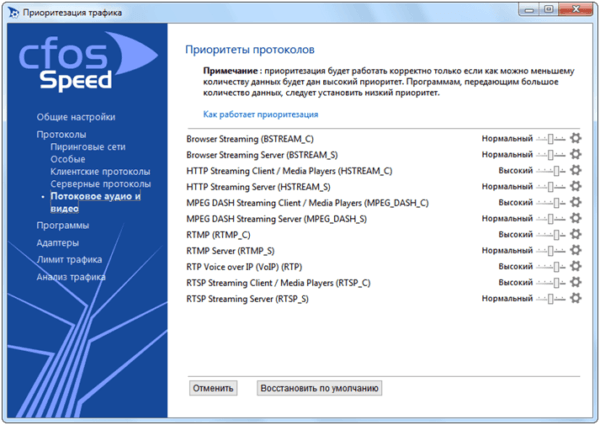Select Пиринговые сети under protocols
The width and height of the screenshot is (600, 425).
(88, 147)
